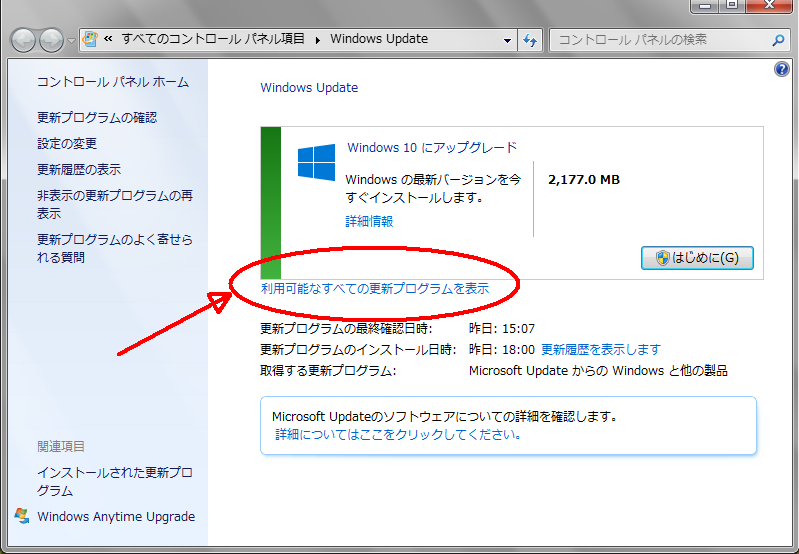Click the Windows 10 logo icon
799x554 pixels.
click(x=316, y=162)
